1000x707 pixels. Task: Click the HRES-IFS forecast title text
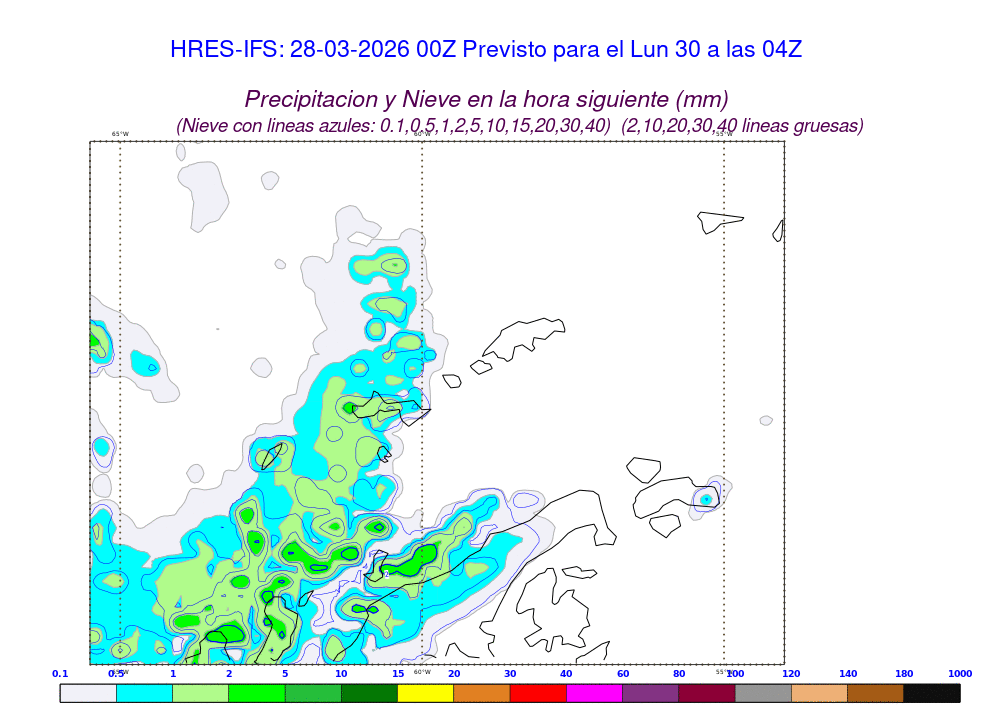(x=486, y=50)
